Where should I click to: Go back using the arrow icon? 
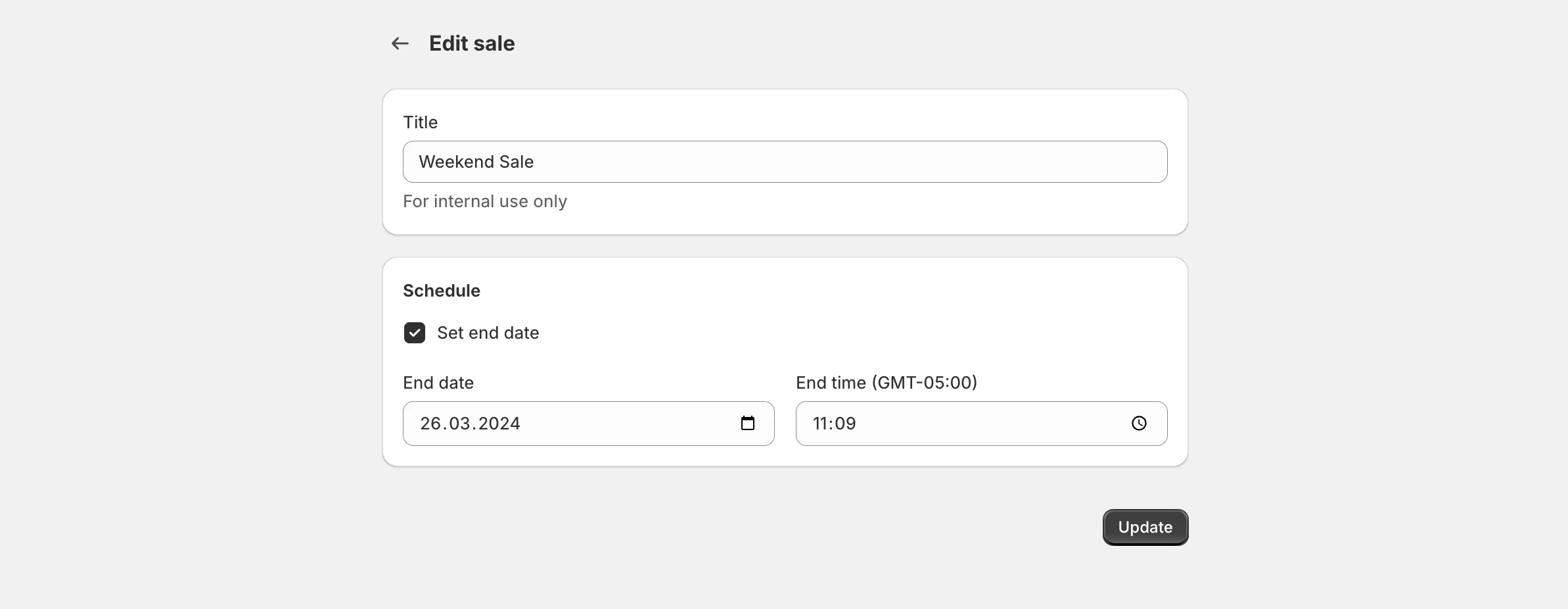coord(400,43)
